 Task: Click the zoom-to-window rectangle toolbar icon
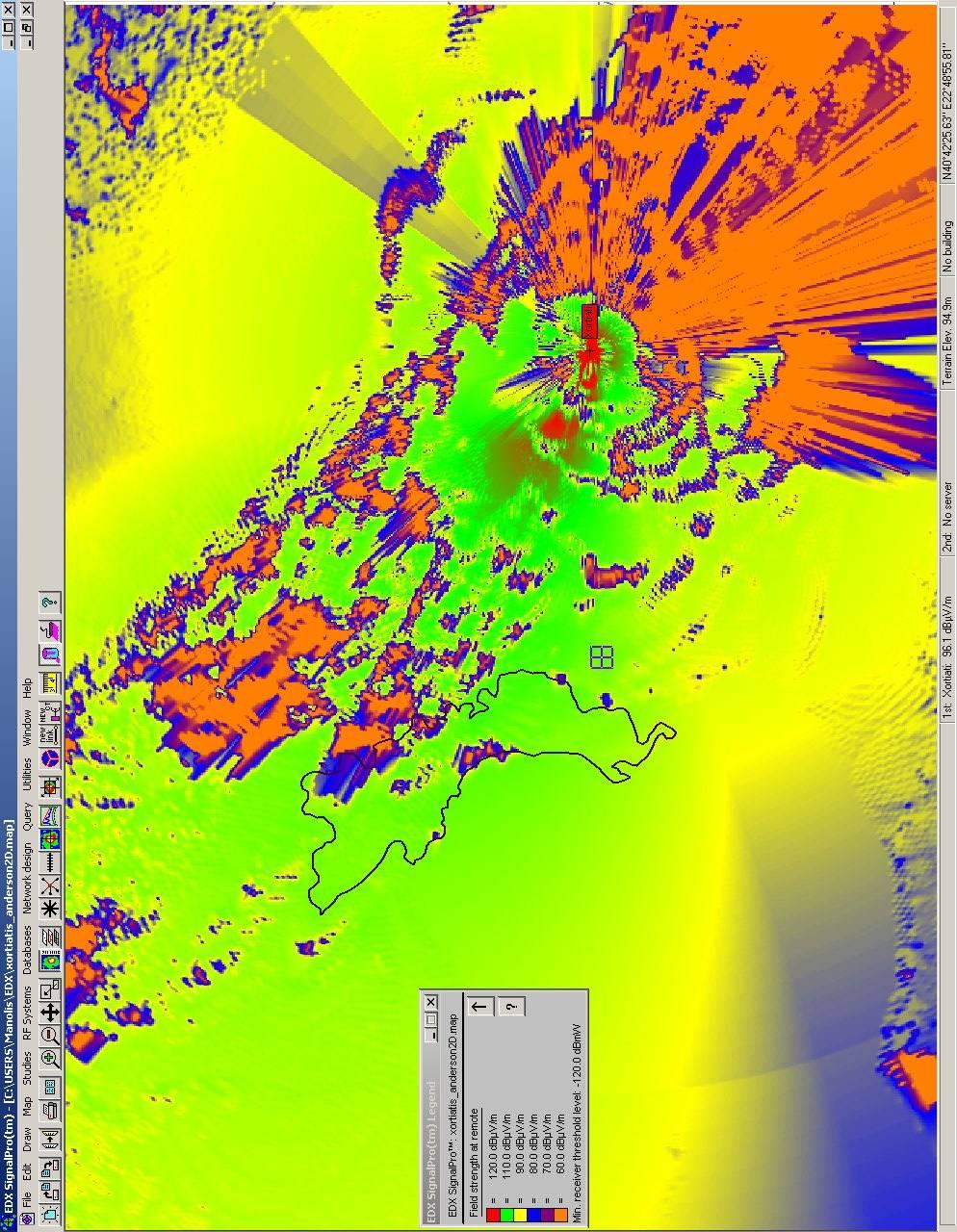(48, 989)
